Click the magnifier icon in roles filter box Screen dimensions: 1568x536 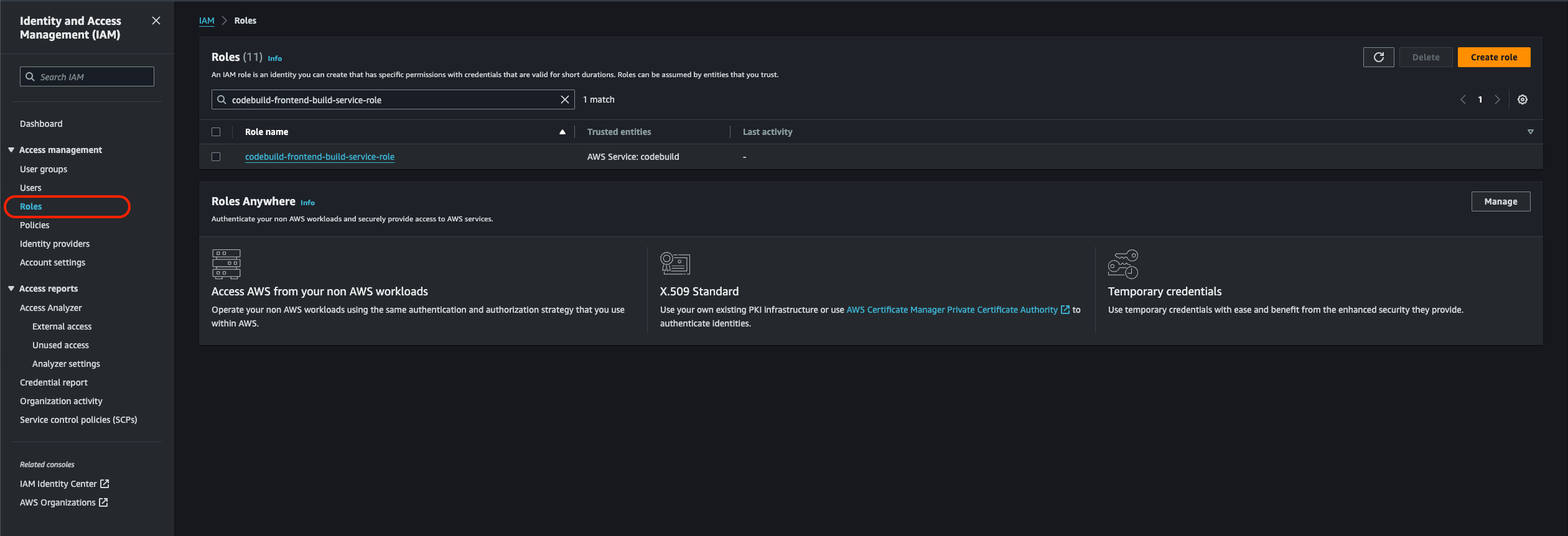[x=222, y=99]
